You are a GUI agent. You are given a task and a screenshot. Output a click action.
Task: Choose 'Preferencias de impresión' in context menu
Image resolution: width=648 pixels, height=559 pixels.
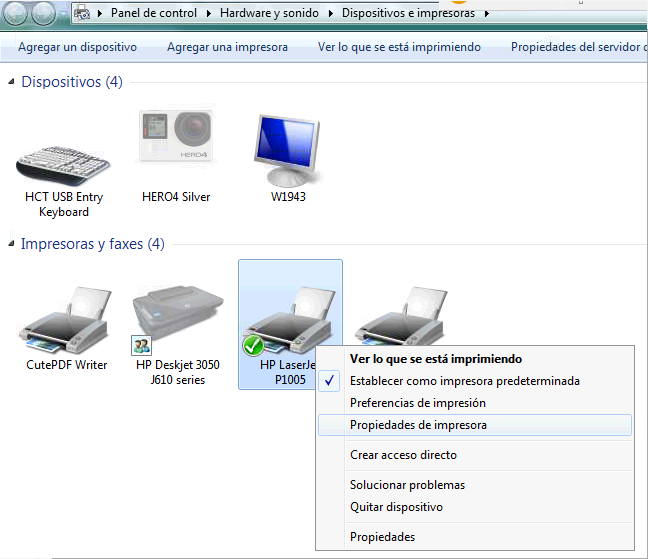[417, 403]
